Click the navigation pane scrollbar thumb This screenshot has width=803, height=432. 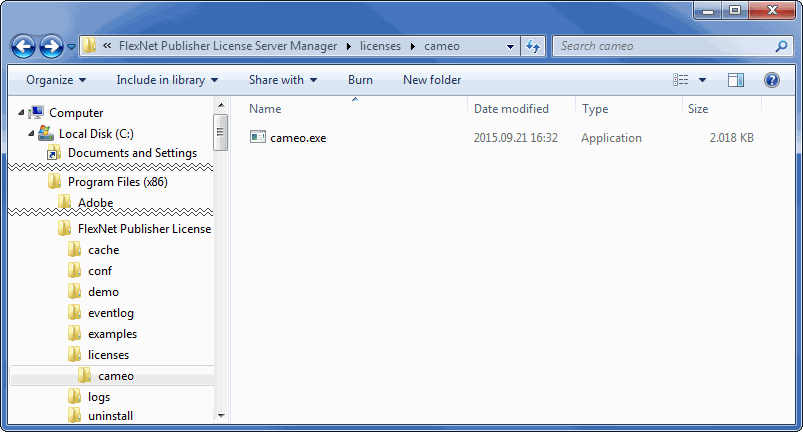click(221, 133)
